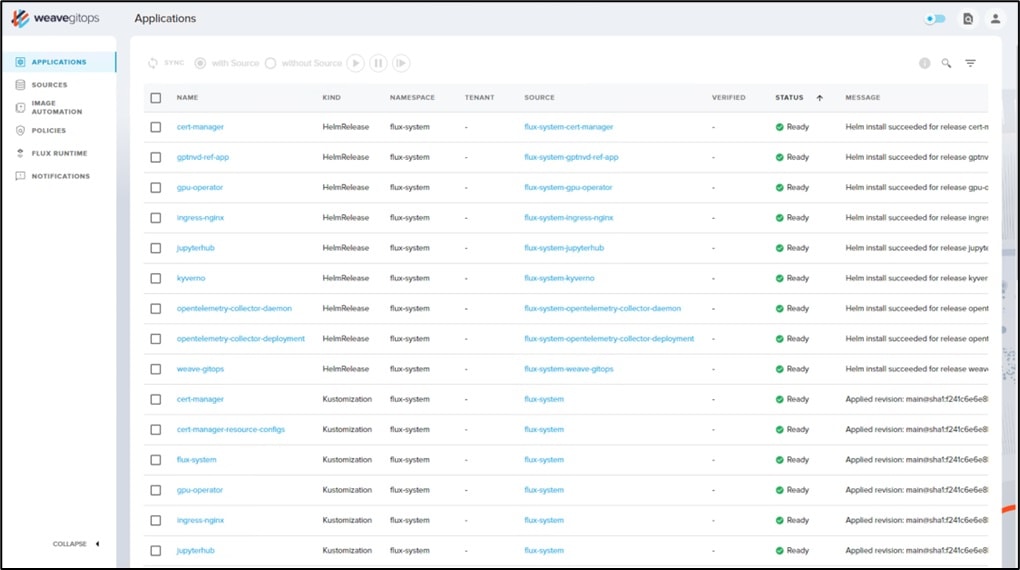Click the Applications sidebar icon
Screen dimensions: 1020x570
click(20, 62)
